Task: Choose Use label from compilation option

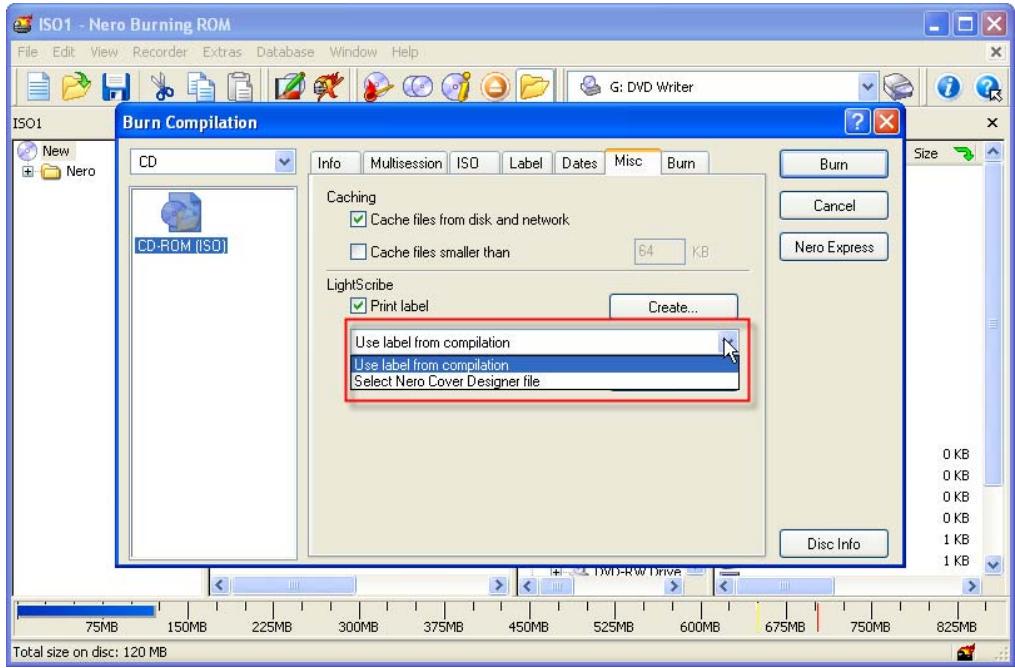Action: point(544,364)
